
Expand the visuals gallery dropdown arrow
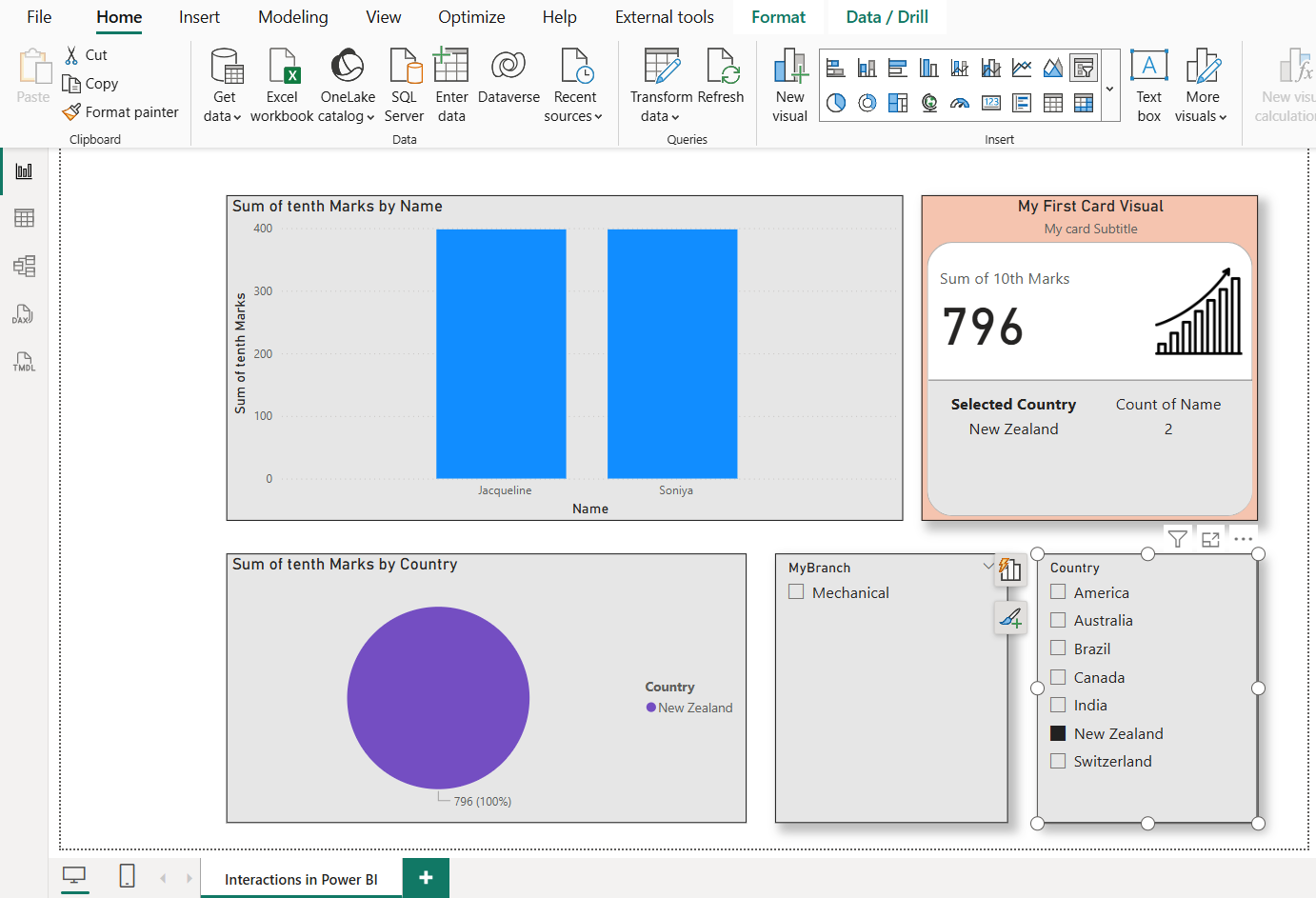pos(1109,90)
